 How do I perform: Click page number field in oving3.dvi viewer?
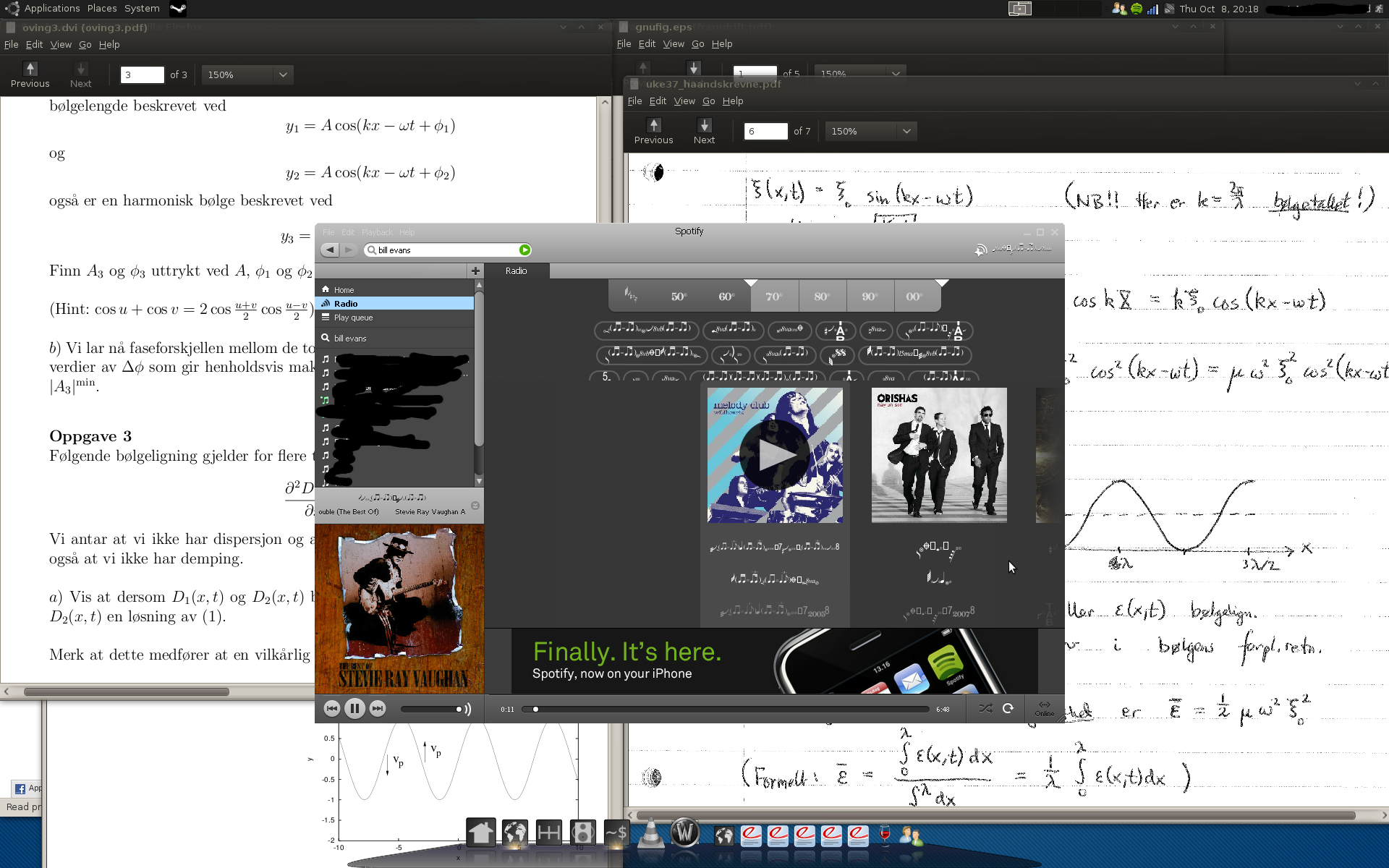pyautogui.click(x=143, y=75)
